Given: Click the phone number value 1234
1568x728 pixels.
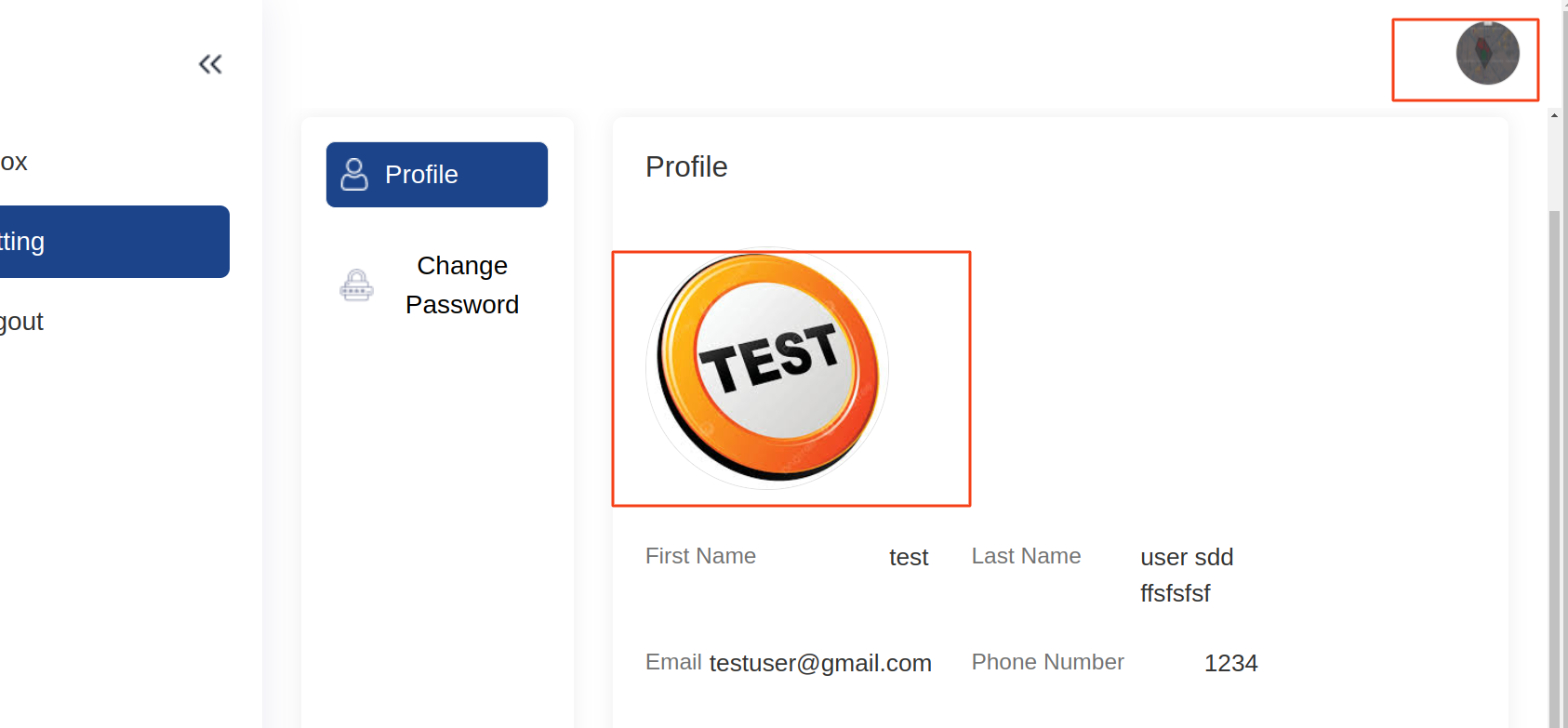Looking at the screenshot, I should (1230, 663).
